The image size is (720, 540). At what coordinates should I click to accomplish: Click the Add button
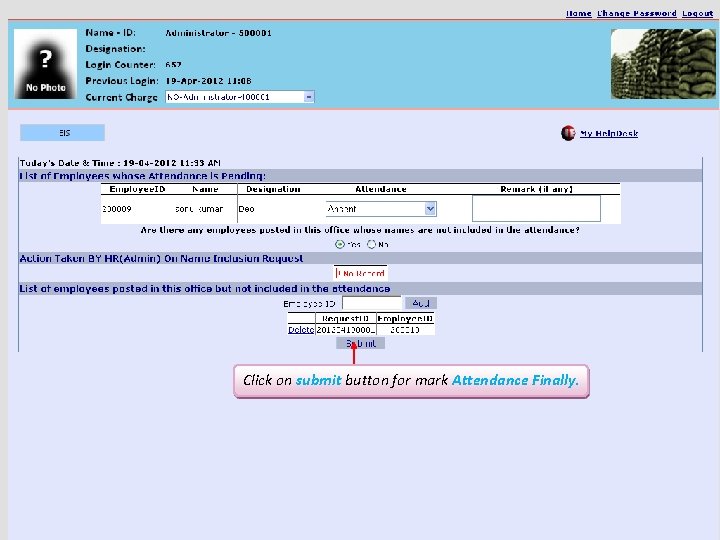(421, 303)
